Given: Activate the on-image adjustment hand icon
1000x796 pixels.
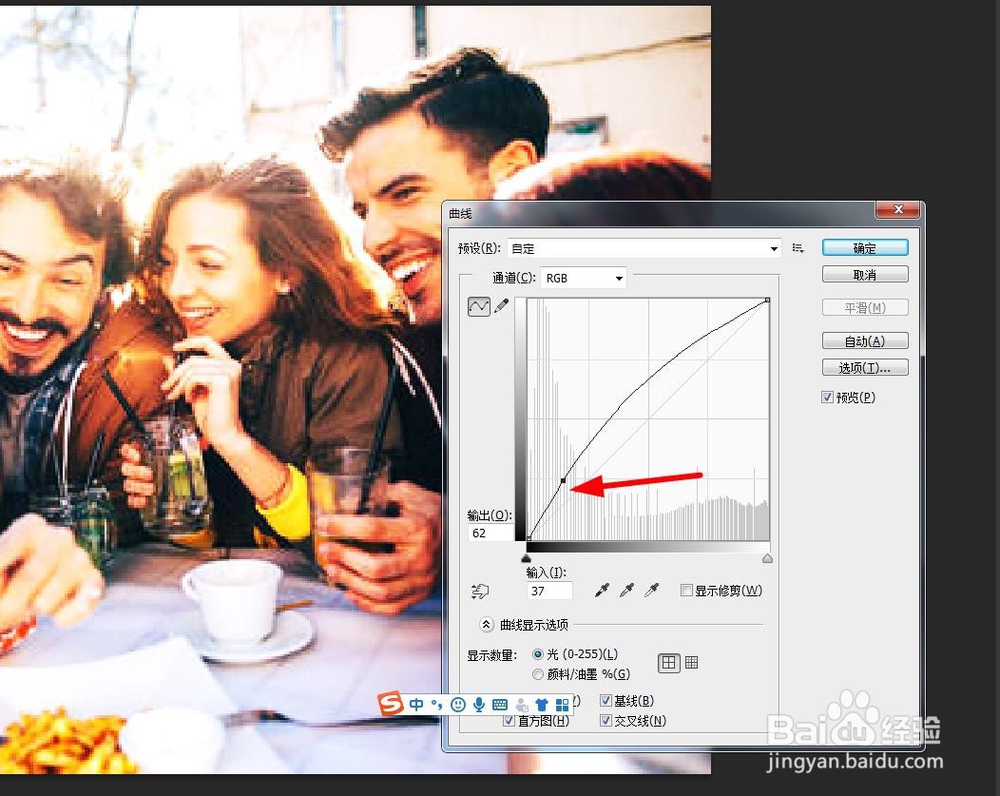Looking at the screenshot, I should point(479,591).
